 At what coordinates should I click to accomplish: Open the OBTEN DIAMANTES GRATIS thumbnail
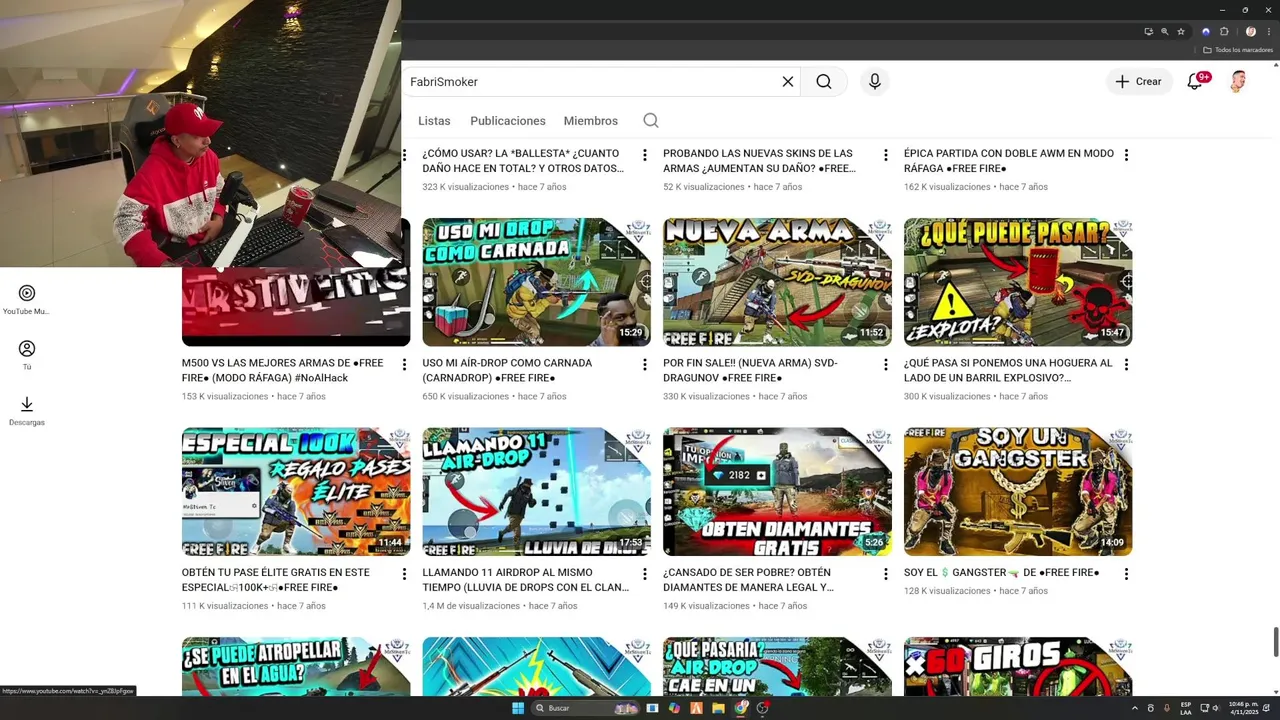(x=777, y=492)
